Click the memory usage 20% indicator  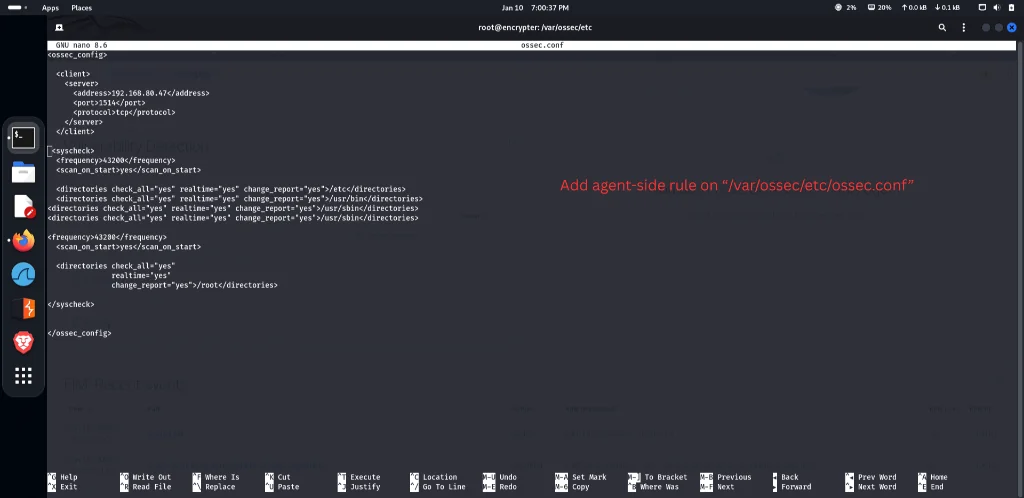[879, 8]
